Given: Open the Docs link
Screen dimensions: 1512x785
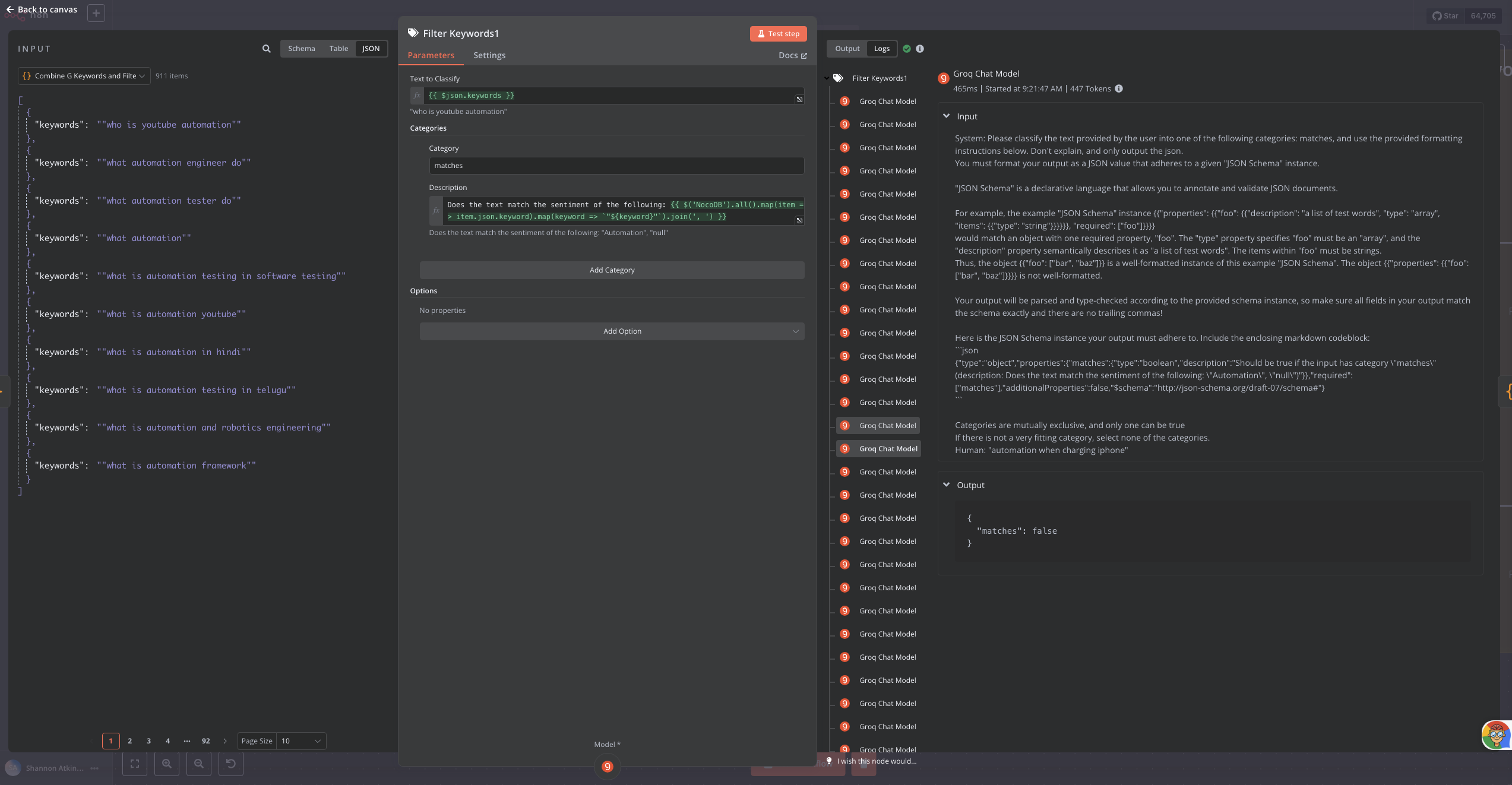Looking at the screenshot, I should tap(792, 55).
